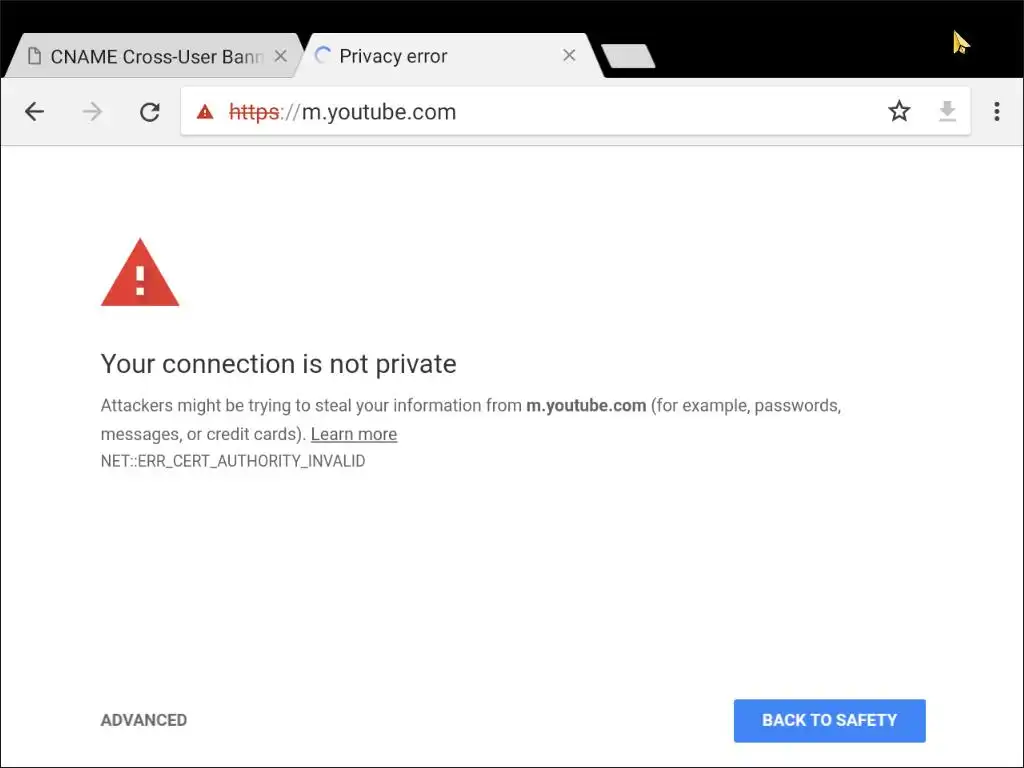Screen dimensions: 1024x768
Task: Click the loading spinner on the Privacy error tab
Action: pos(322,56)
